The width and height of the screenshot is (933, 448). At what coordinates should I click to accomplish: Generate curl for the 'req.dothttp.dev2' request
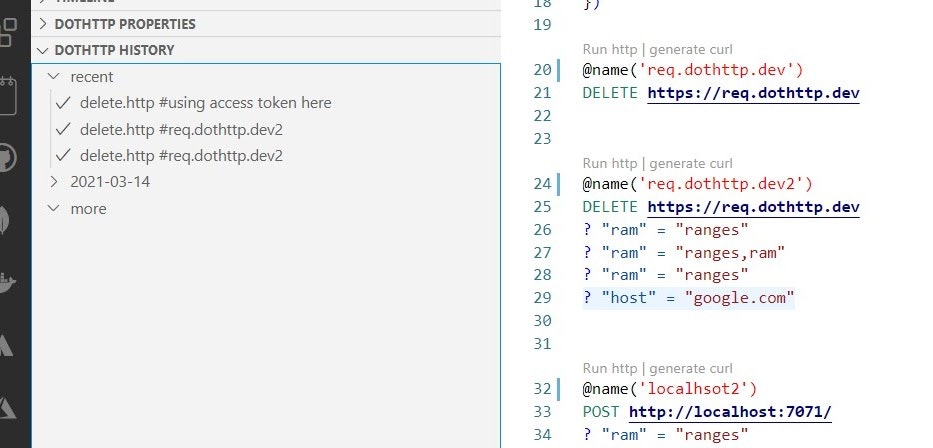pyautogui.click(x=691, y=163)
